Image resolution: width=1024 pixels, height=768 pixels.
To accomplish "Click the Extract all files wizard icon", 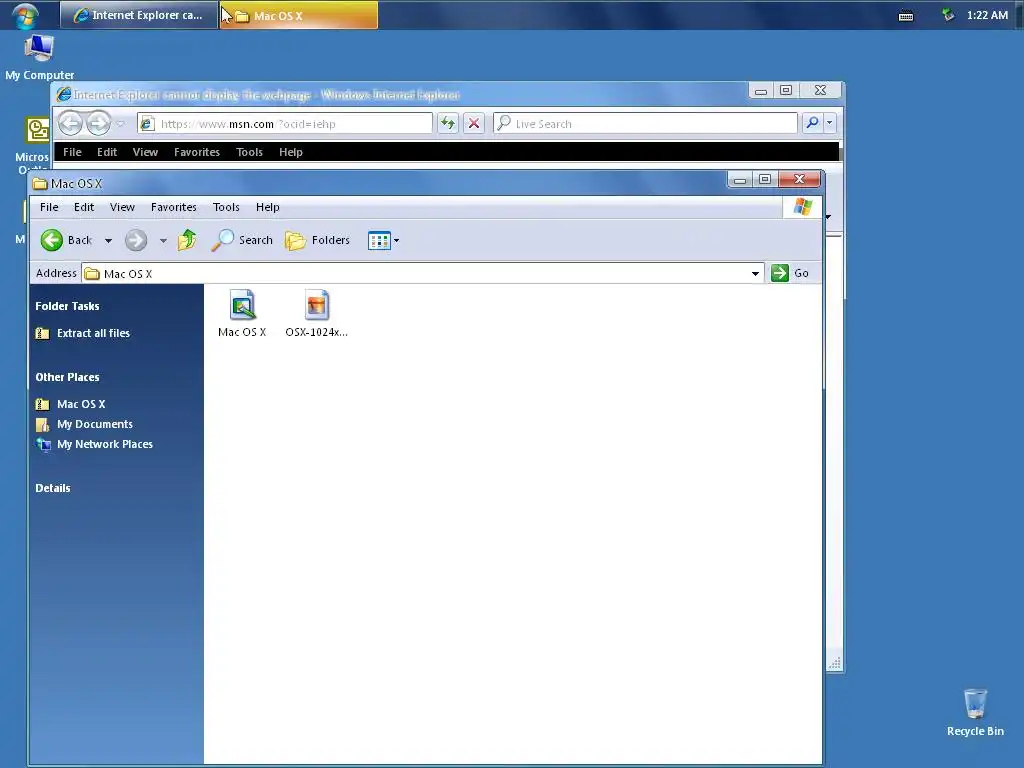I will click(x=42, y=334).
